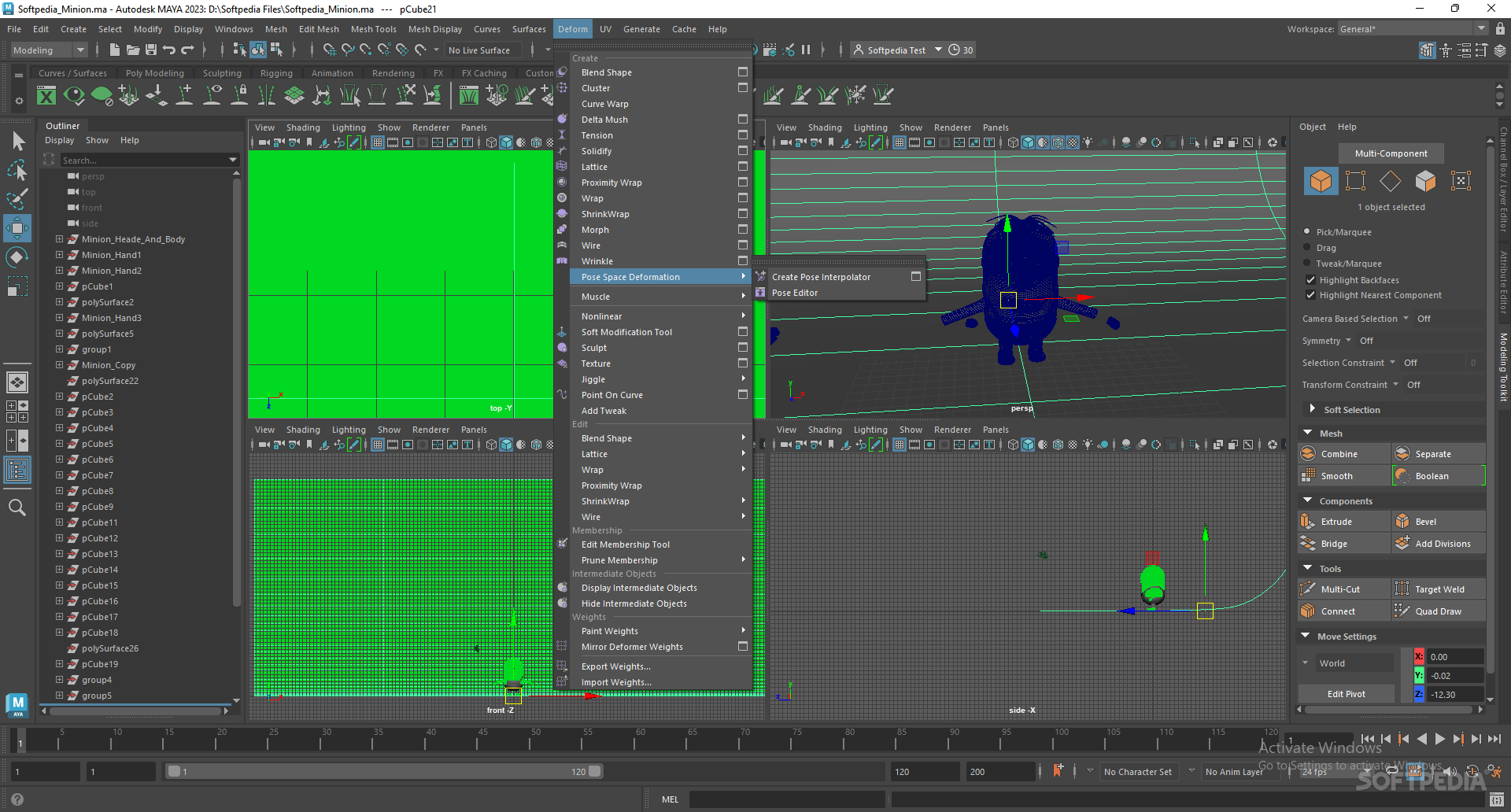Click the MEL command line input
This screenshot has width=1511, height=812.
pos(788,799)
